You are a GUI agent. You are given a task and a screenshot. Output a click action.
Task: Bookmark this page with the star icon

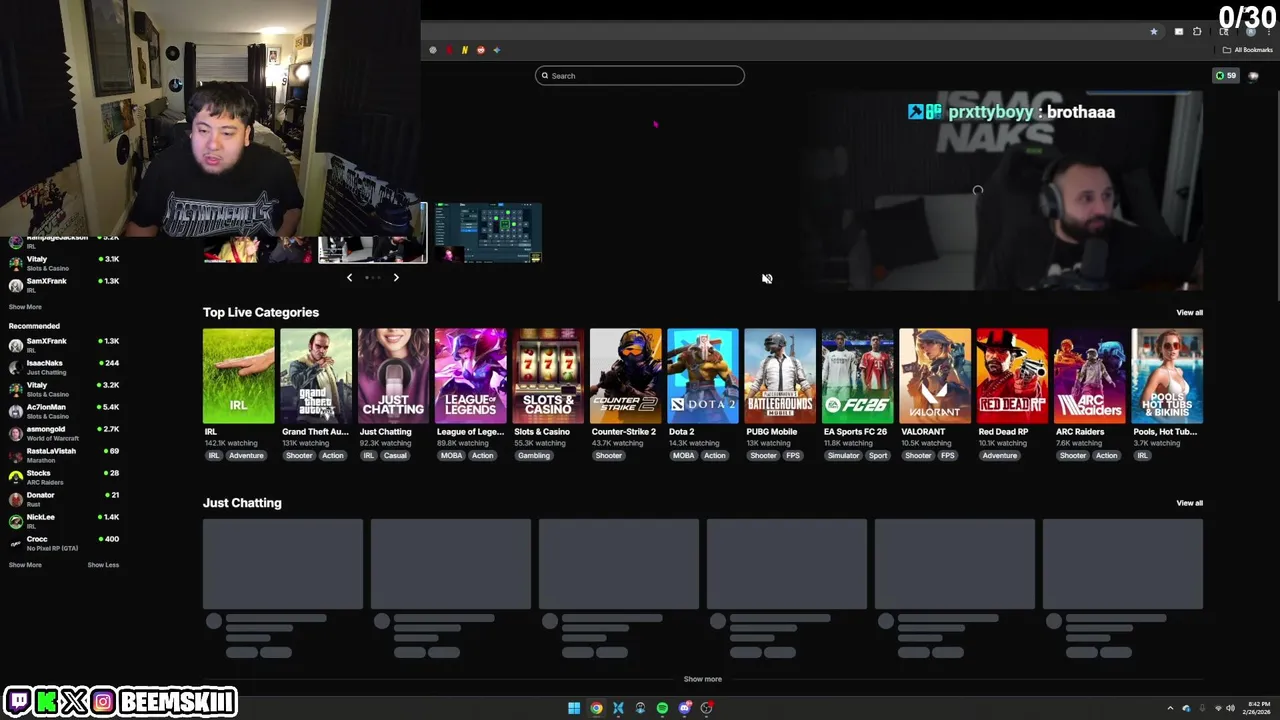click(1154, 32)
